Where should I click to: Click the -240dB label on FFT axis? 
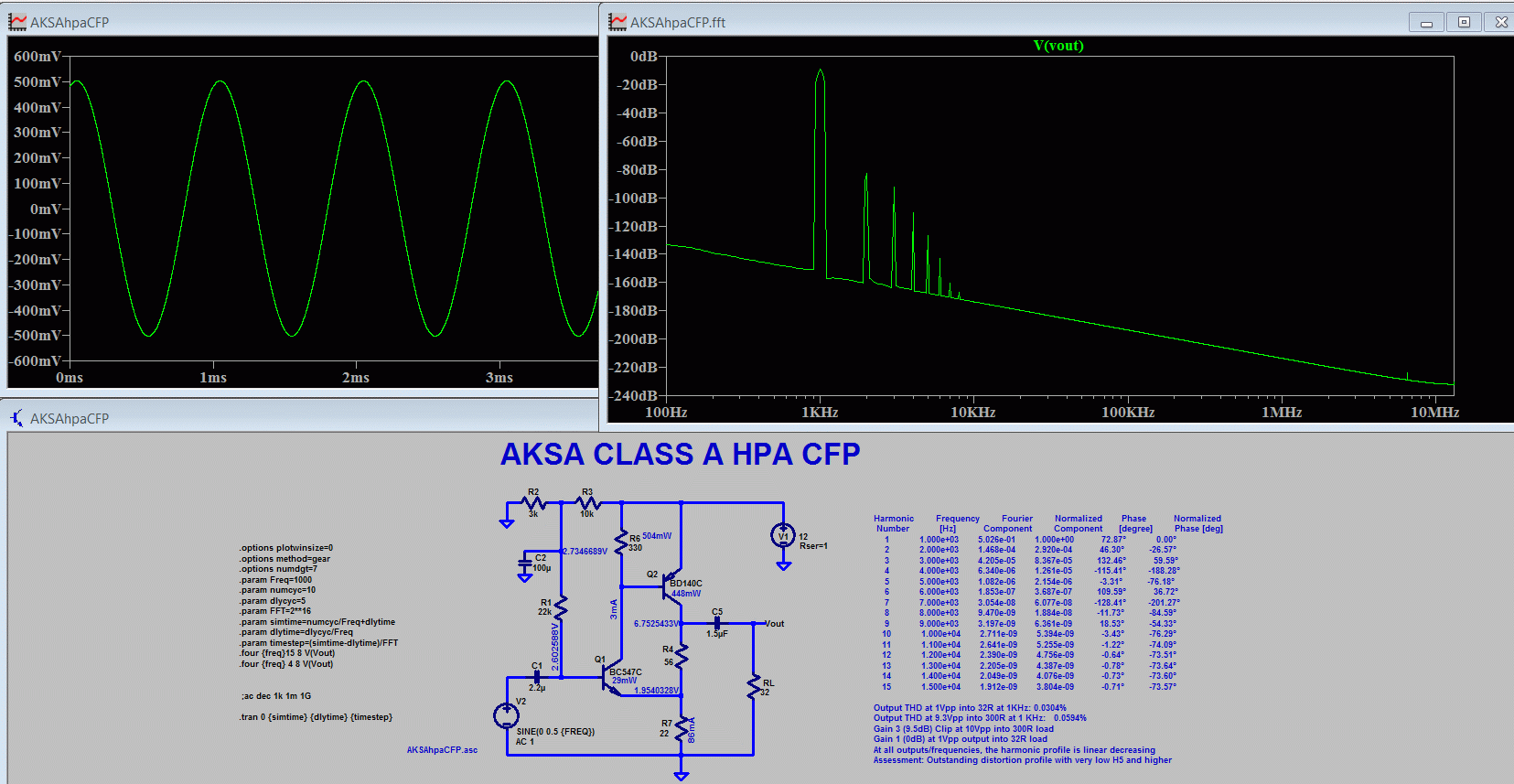(634, 395)
